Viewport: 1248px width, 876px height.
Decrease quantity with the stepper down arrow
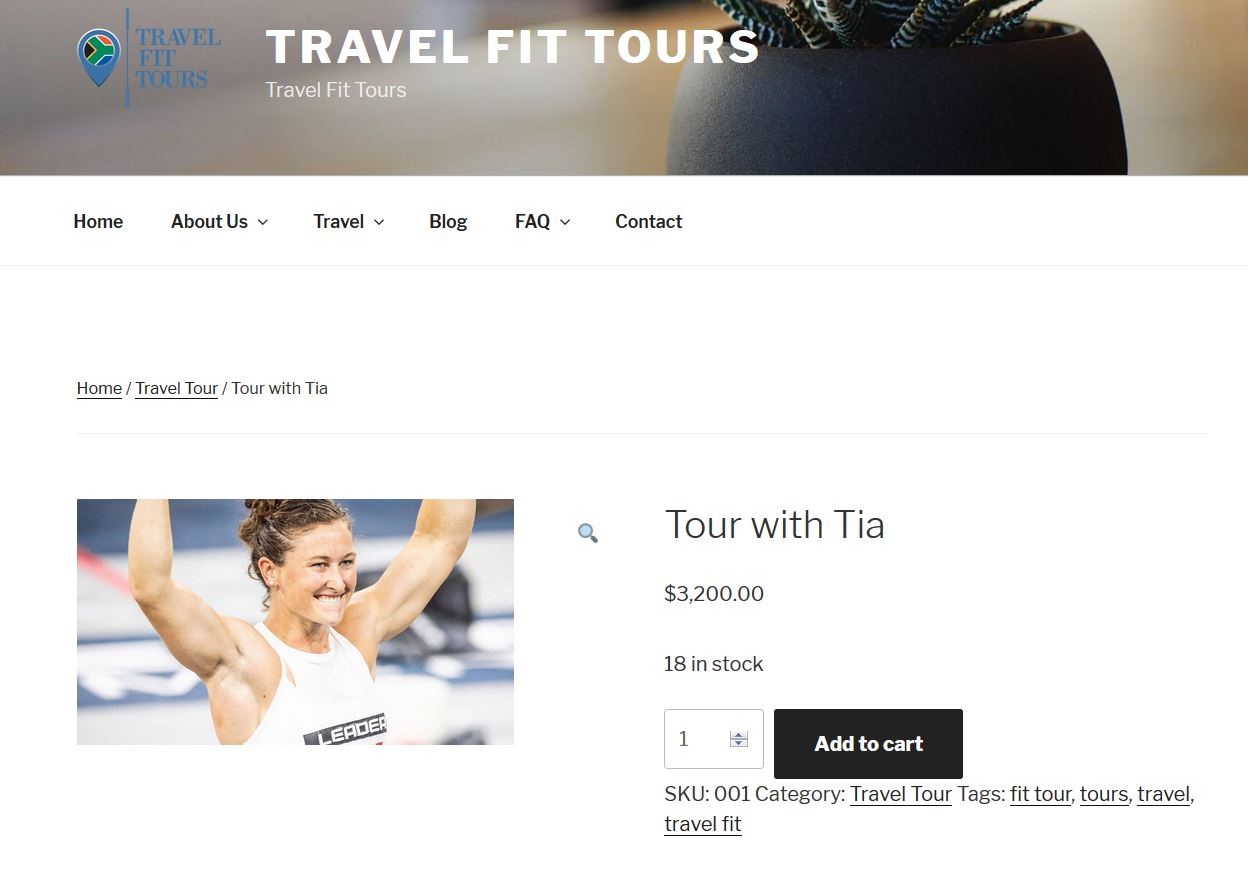[x=739, y=744]
